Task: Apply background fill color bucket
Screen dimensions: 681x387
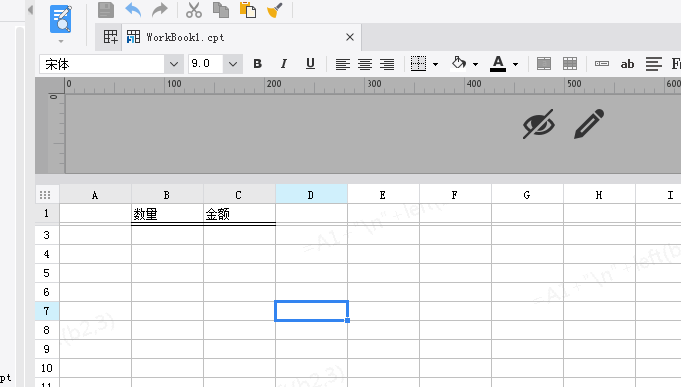Action: tap(459, 63)
